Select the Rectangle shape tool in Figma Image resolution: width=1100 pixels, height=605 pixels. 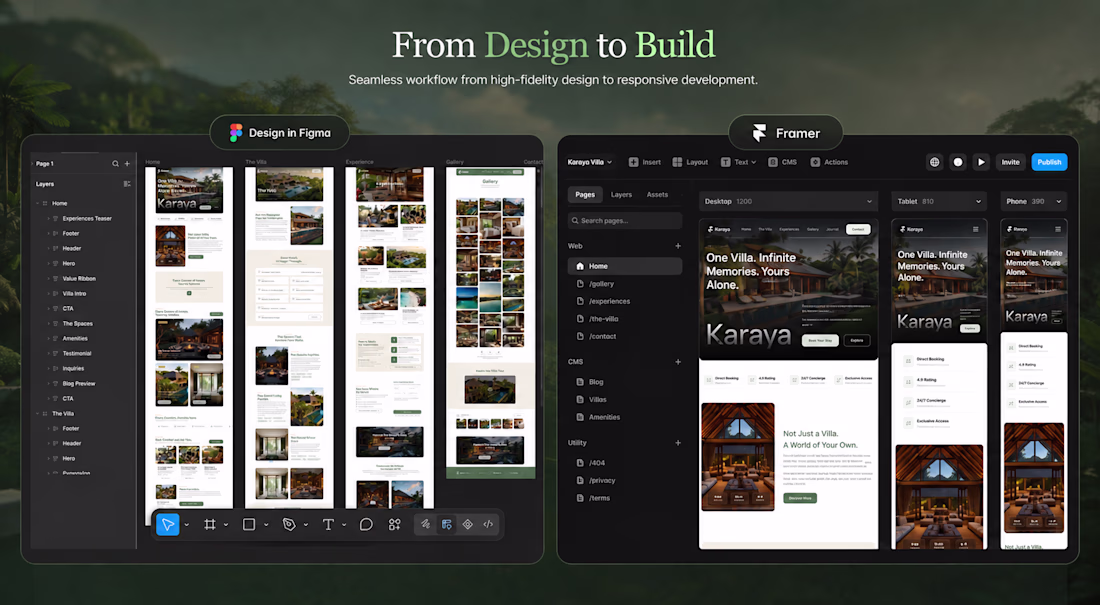248,524
